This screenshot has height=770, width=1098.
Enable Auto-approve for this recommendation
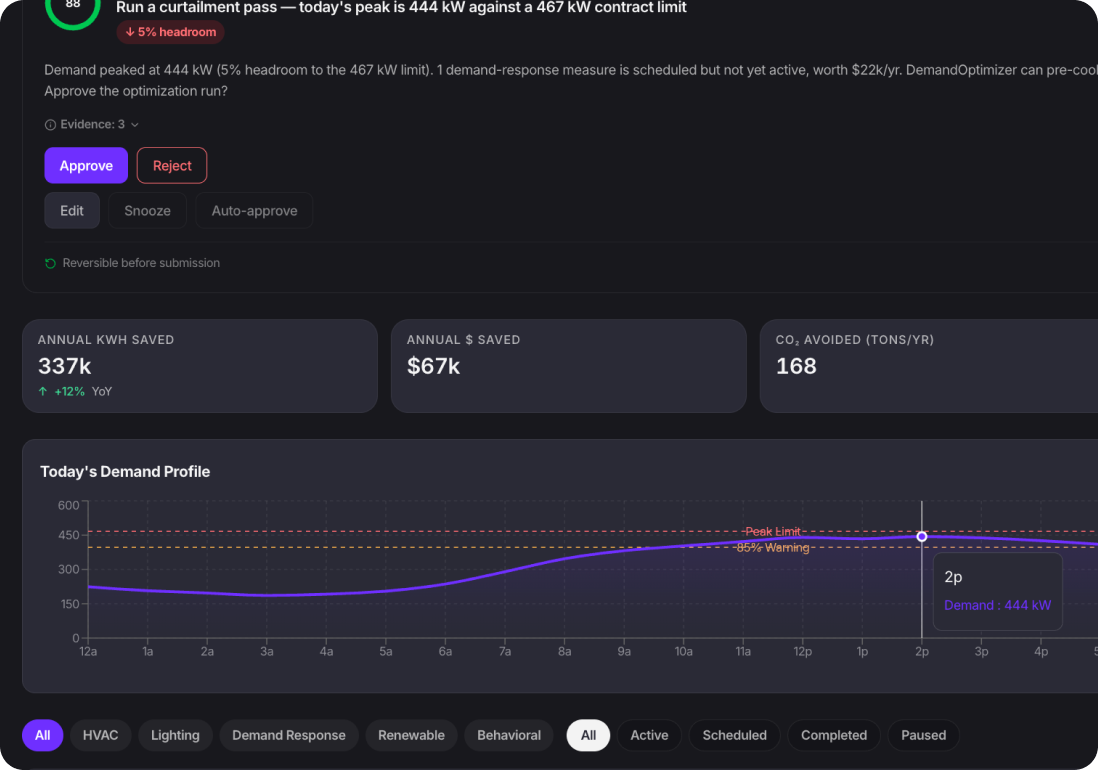click(x=254, y=211)
